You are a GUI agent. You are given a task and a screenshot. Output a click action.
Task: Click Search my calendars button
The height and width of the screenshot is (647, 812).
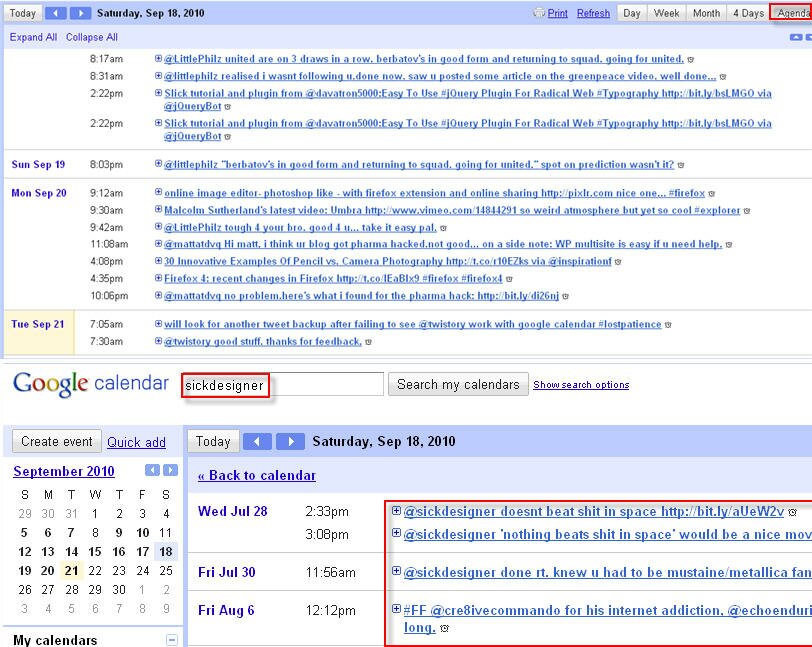tap(458, 384)
